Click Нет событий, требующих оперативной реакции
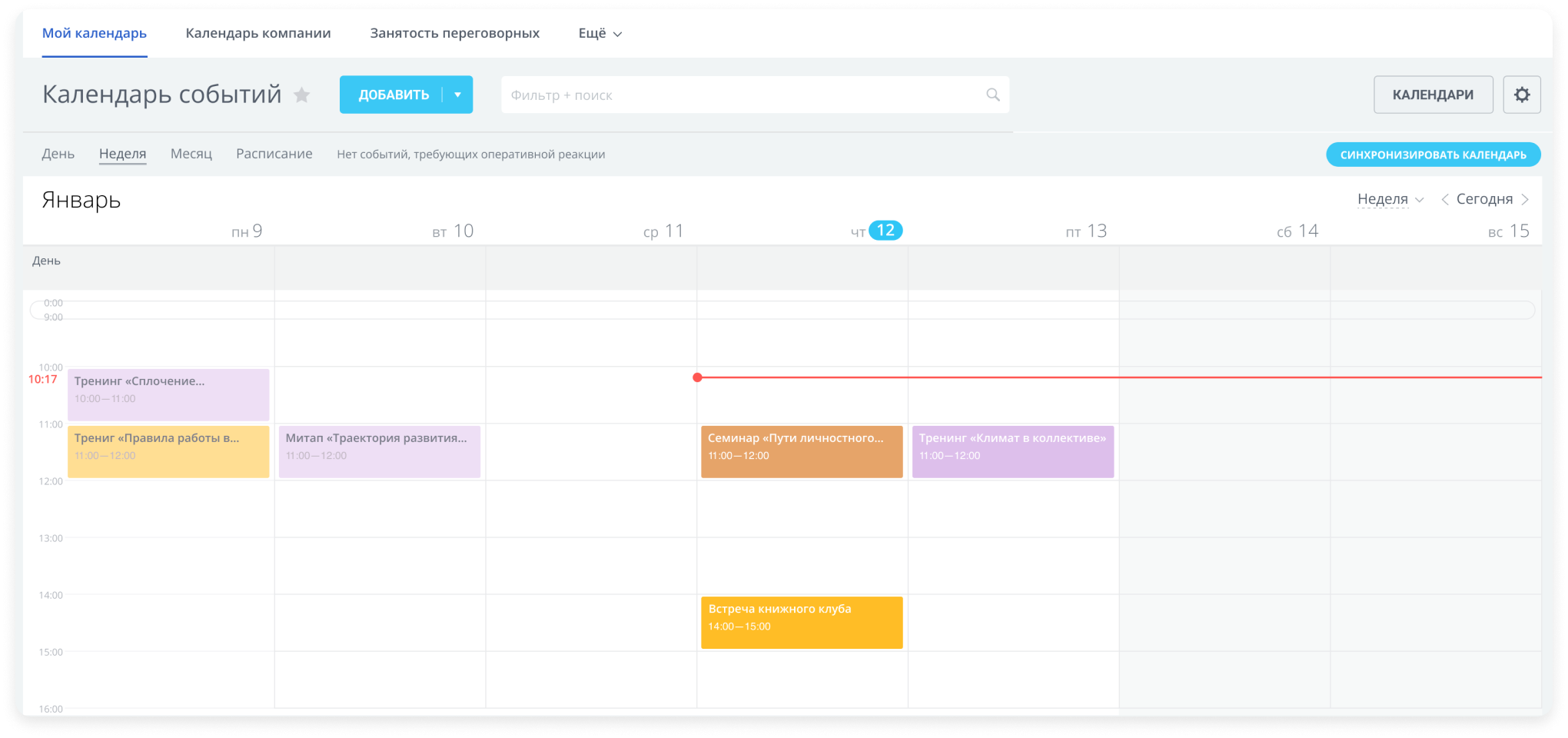This screenshot has width=1568, height=738. pos(471,155)
